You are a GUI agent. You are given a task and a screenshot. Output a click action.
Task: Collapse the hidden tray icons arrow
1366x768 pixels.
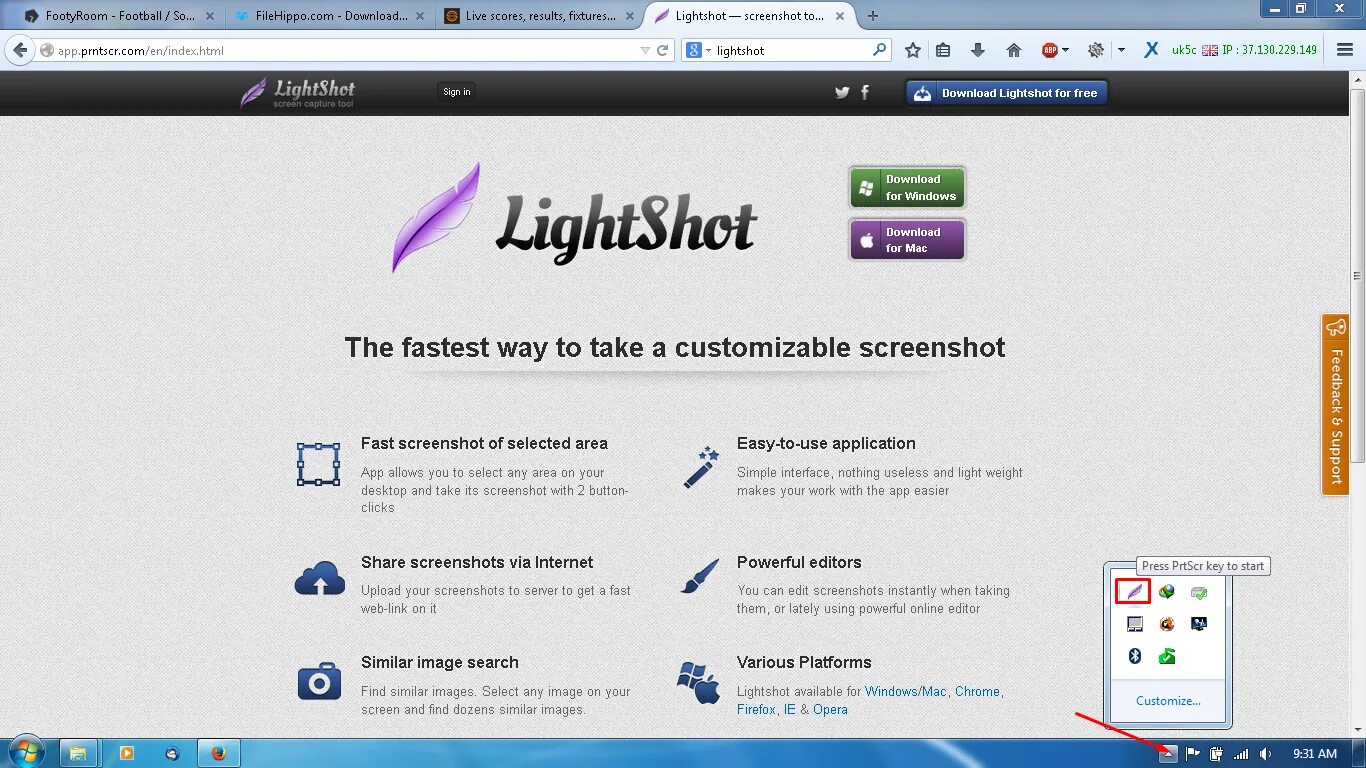(1168, 754)
